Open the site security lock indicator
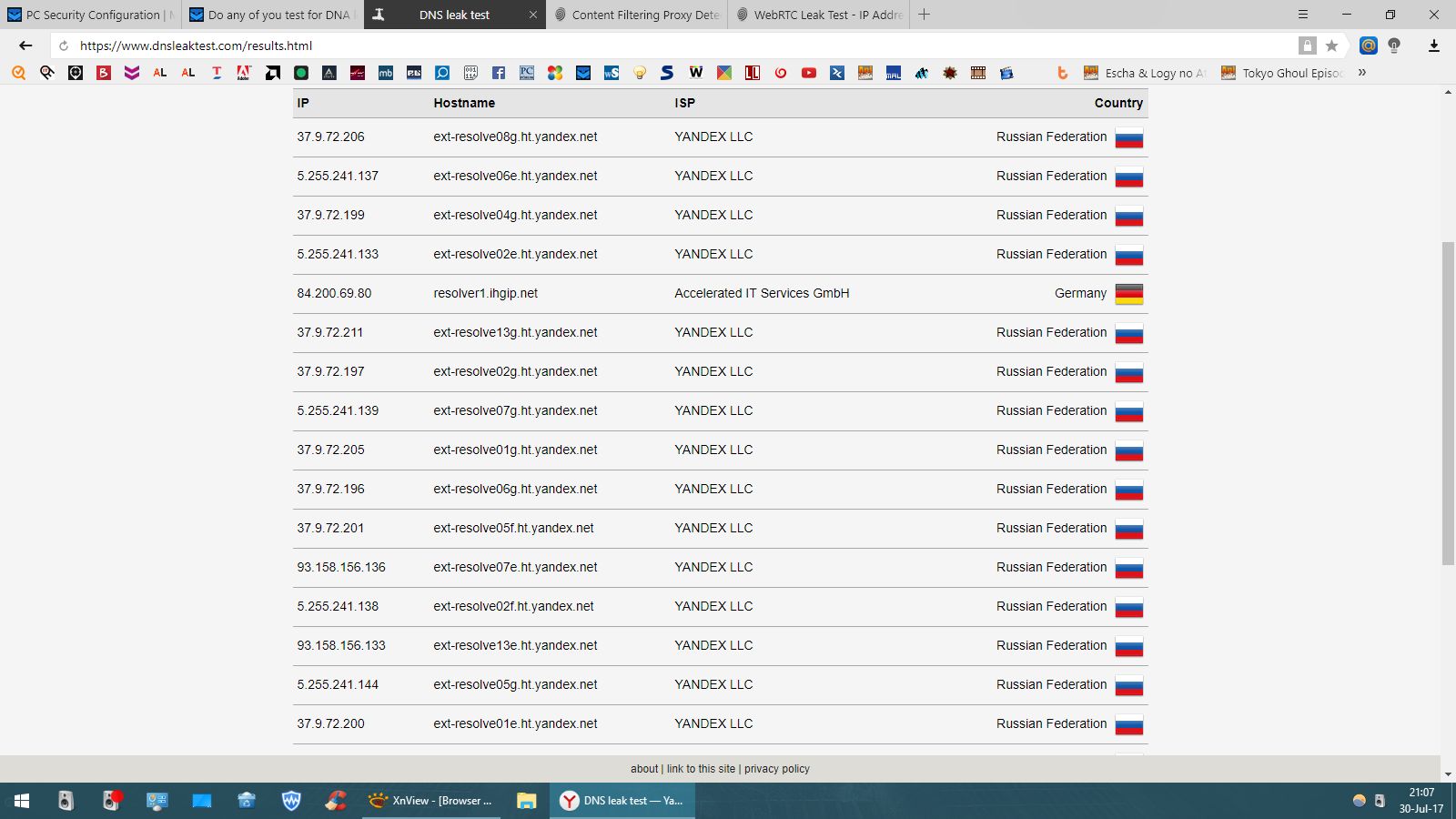The width and height of the screenshot is (1456, 819). 1308,45
